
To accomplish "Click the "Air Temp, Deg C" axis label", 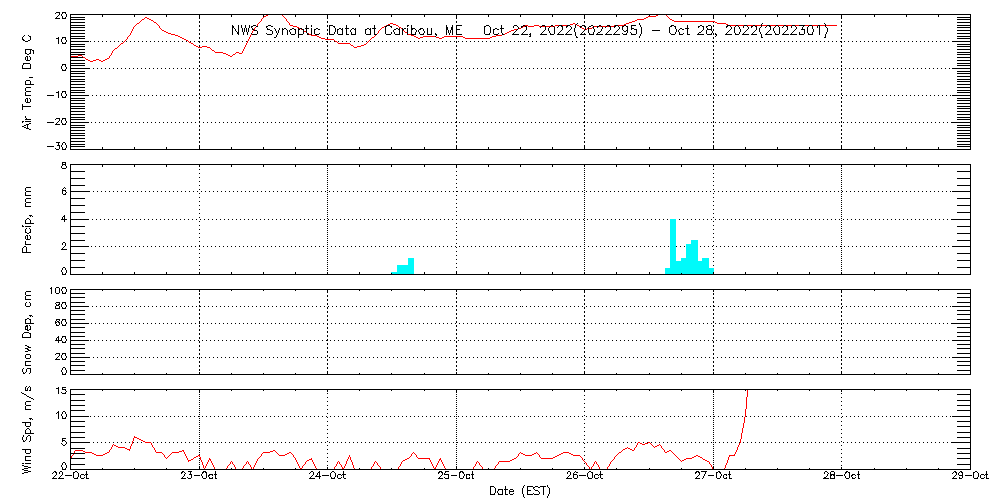I will 28,81.
